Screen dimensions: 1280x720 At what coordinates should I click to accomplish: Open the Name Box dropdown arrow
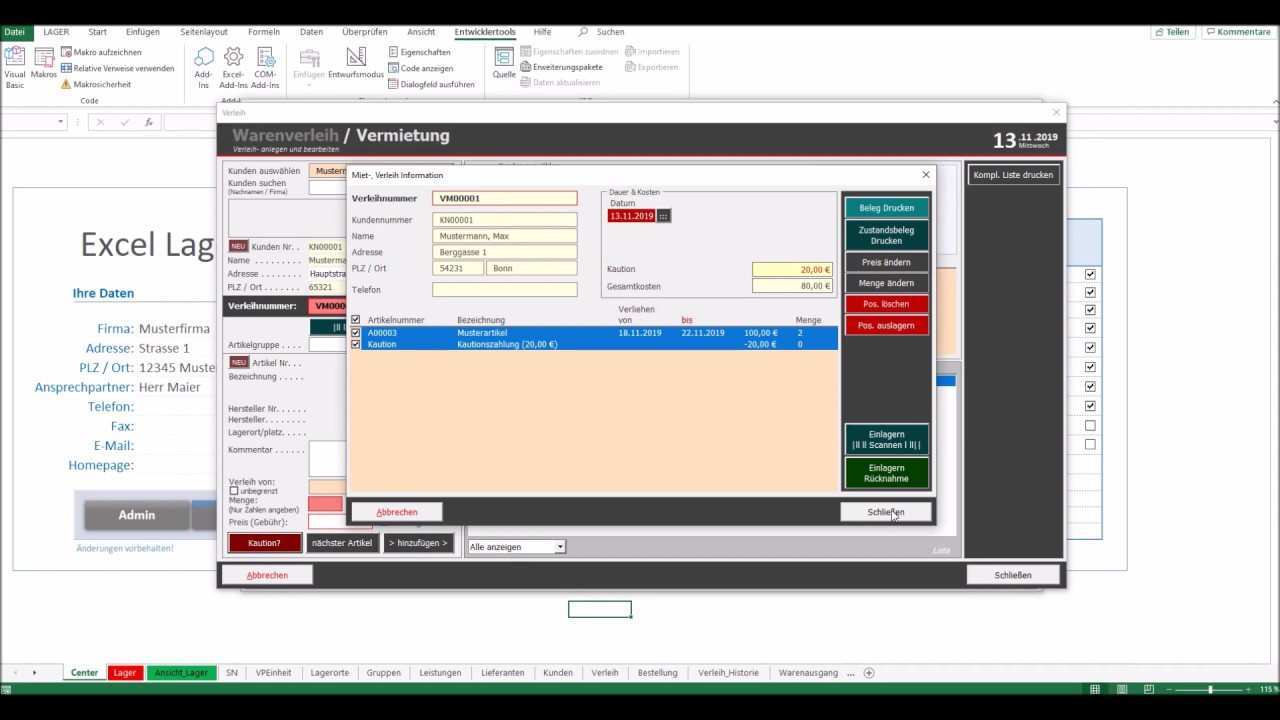coord(61,122)
